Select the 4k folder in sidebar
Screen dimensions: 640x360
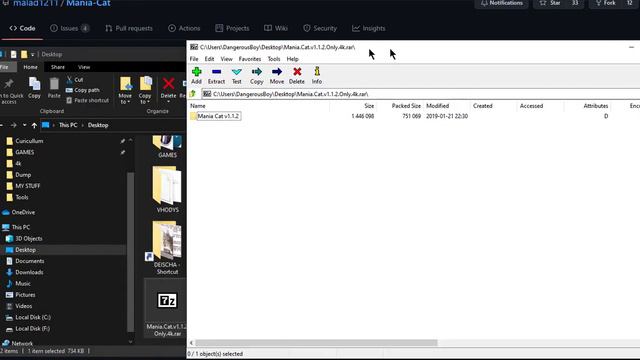(18, 163)
